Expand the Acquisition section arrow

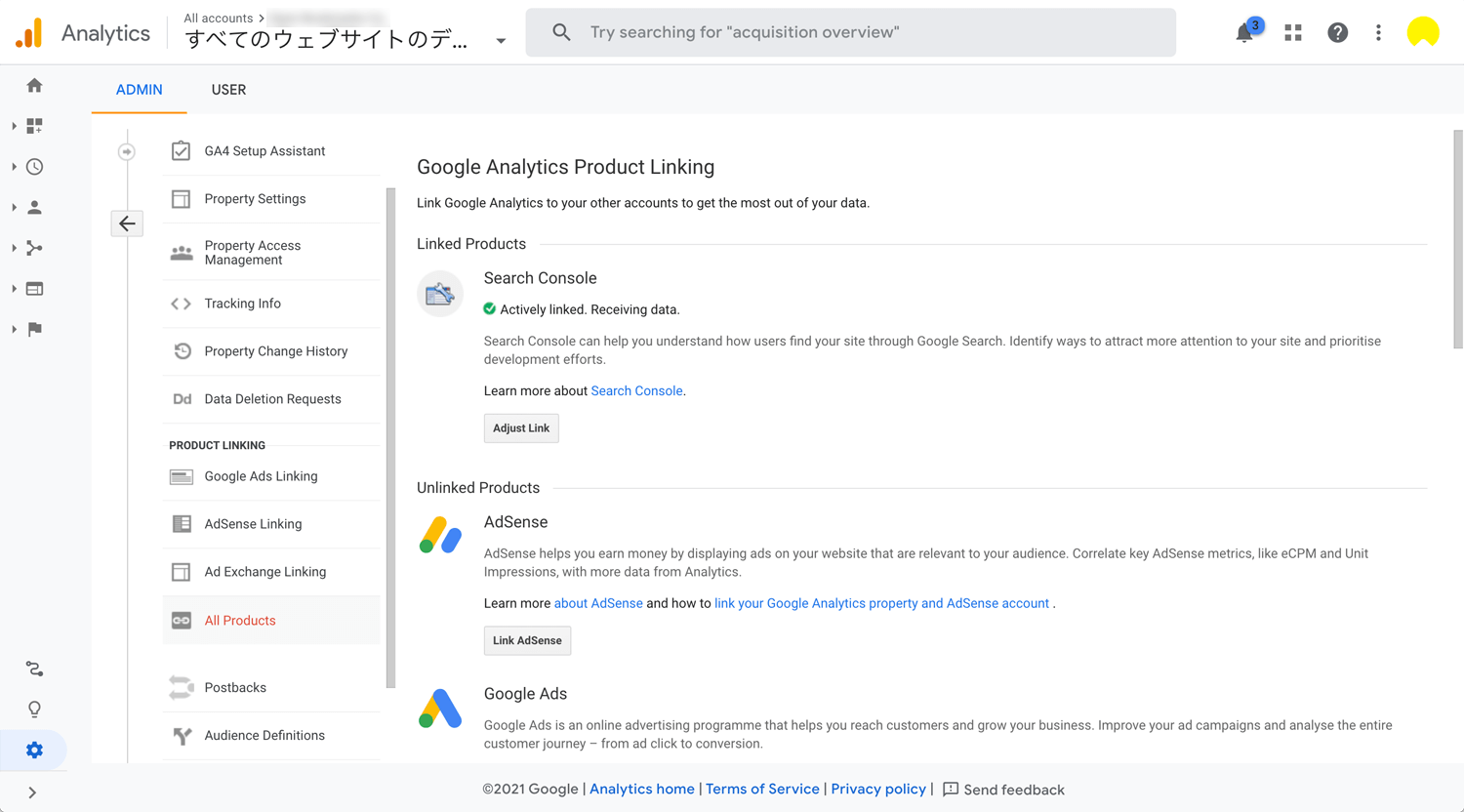(x=14, y=248)
